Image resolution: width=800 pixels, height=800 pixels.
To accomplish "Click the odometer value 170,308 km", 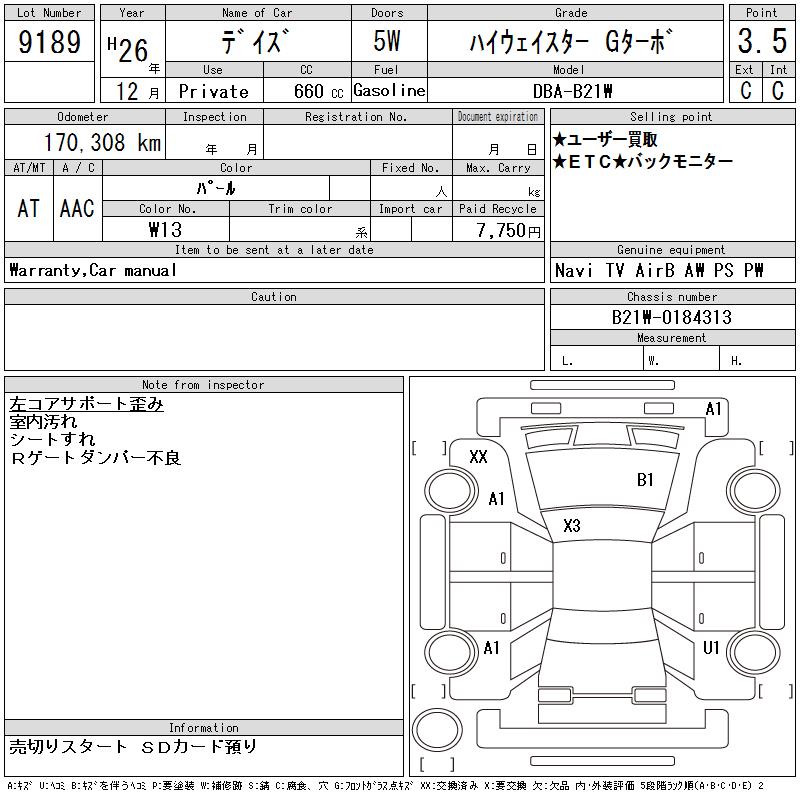I will click(102, 142).
